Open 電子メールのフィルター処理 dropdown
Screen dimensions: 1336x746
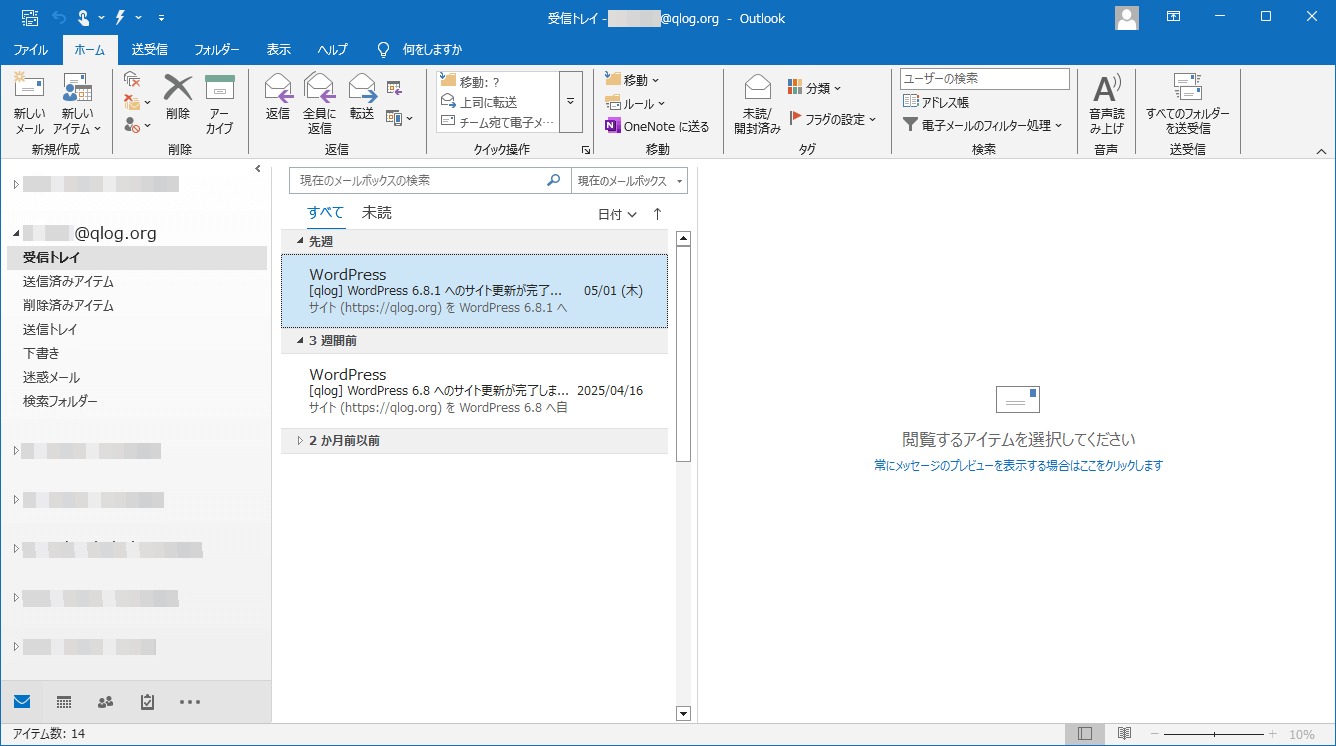(982, 126)
